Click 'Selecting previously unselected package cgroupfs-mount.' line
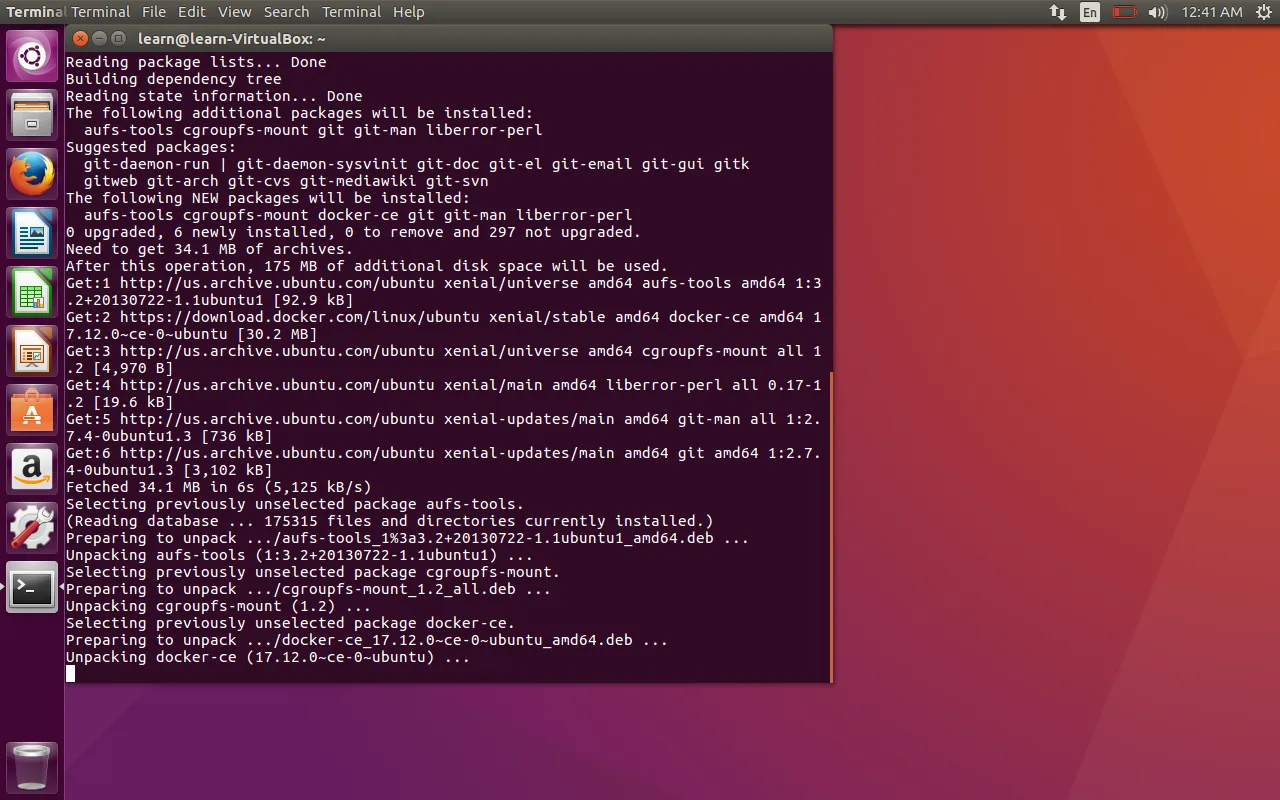The height and width of the screenshot is (800, 1280). tap(313, 572)
